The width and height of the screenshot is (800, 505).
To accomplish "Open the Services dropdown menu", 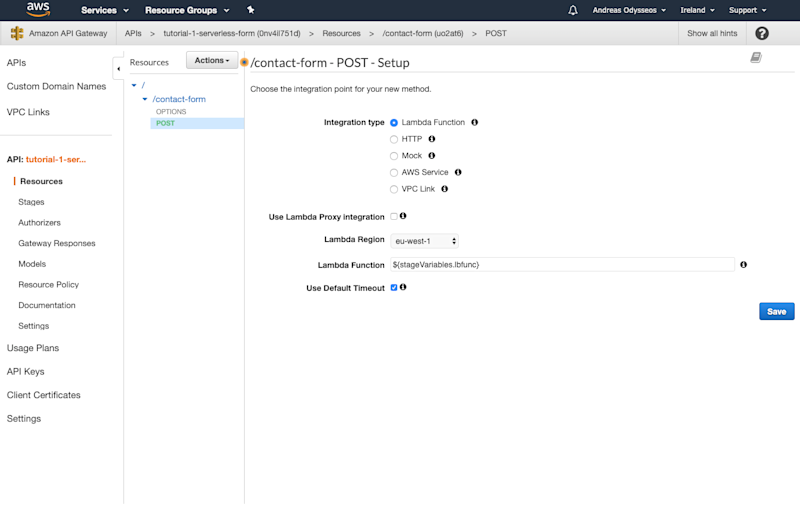I will tap(105, 10).
